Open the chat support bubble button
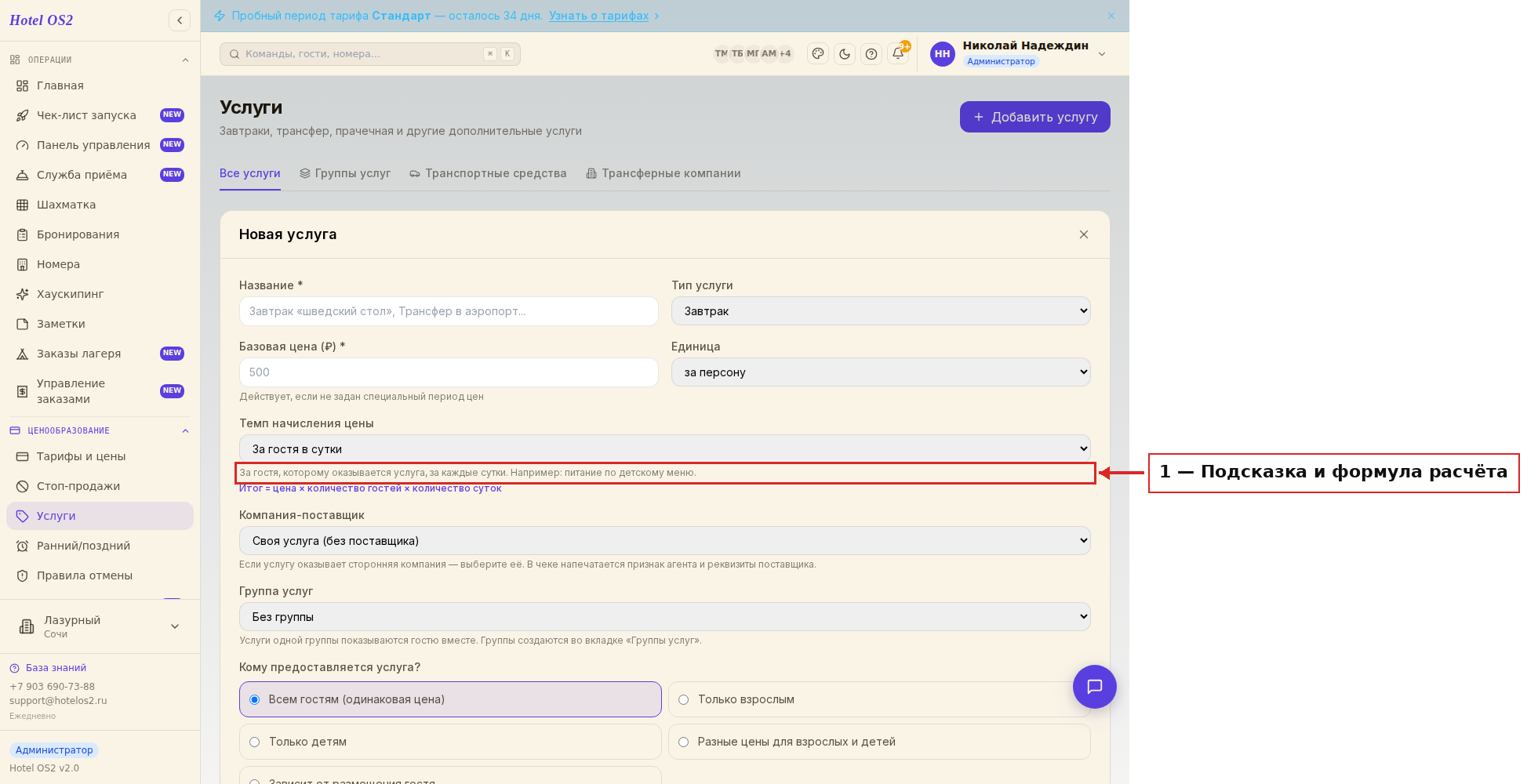The height and width of the screenshot is (784, 1538). [x=1095, y=687]
